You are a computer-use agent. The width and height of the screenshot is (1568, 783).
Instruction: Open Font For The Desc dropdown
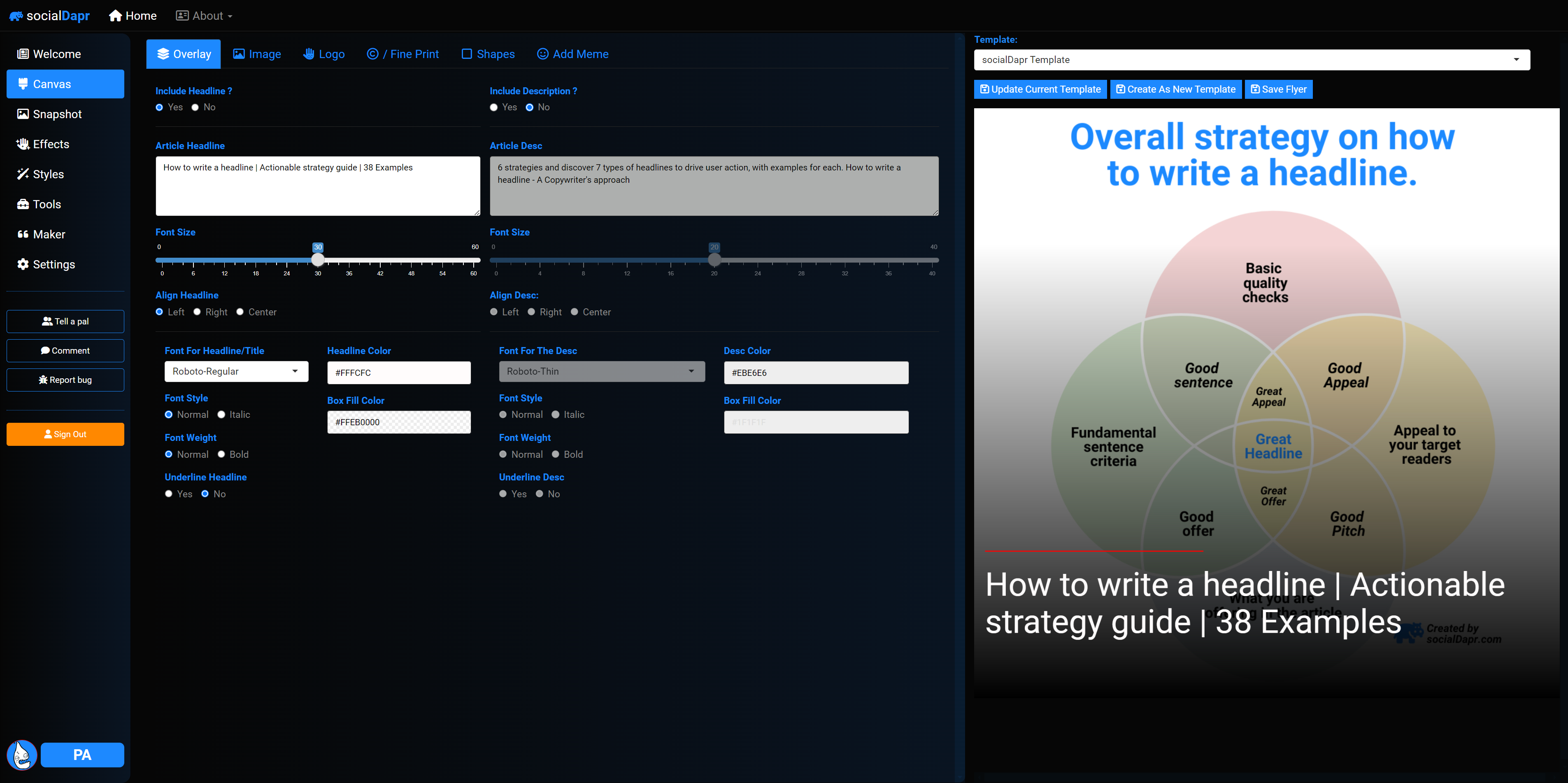pos(601,371)
